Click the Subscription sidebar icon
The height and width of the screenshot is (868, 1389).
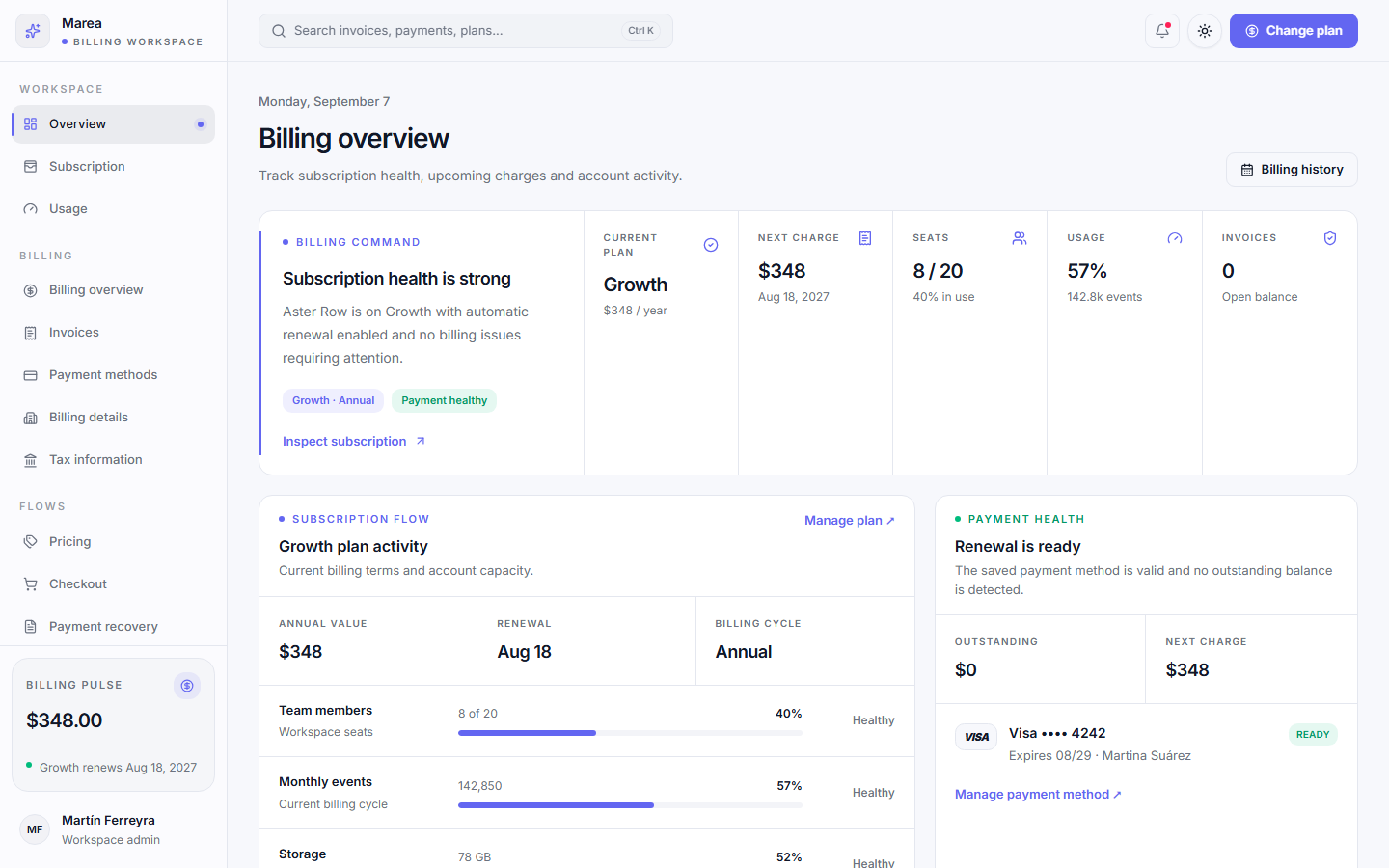(x=31, y=167)
